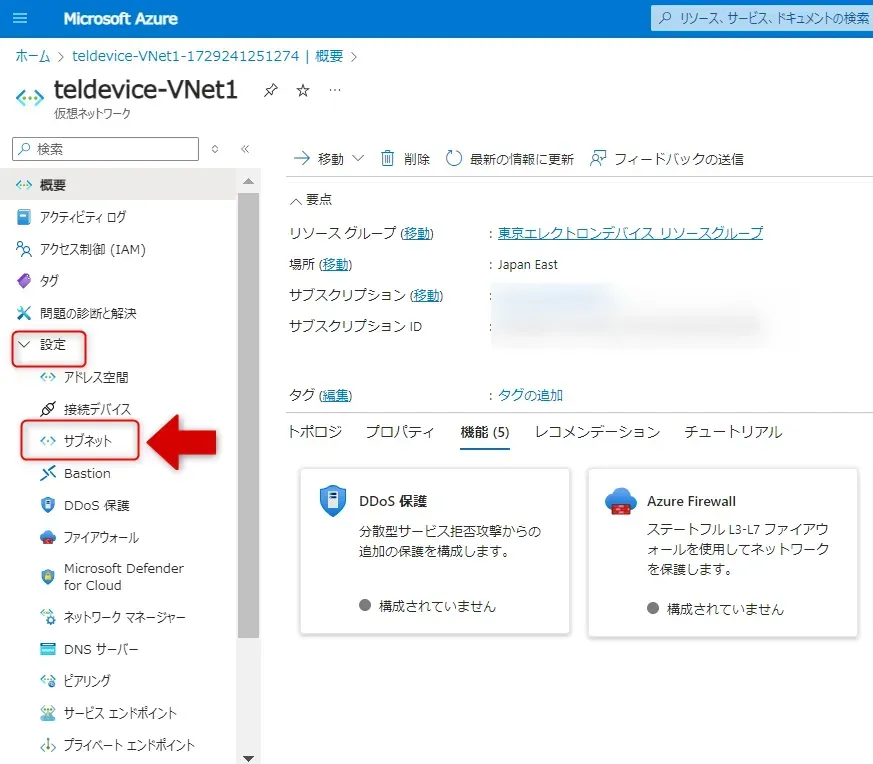Expand the 移動 dropdown arrow

tap(359, 159)
